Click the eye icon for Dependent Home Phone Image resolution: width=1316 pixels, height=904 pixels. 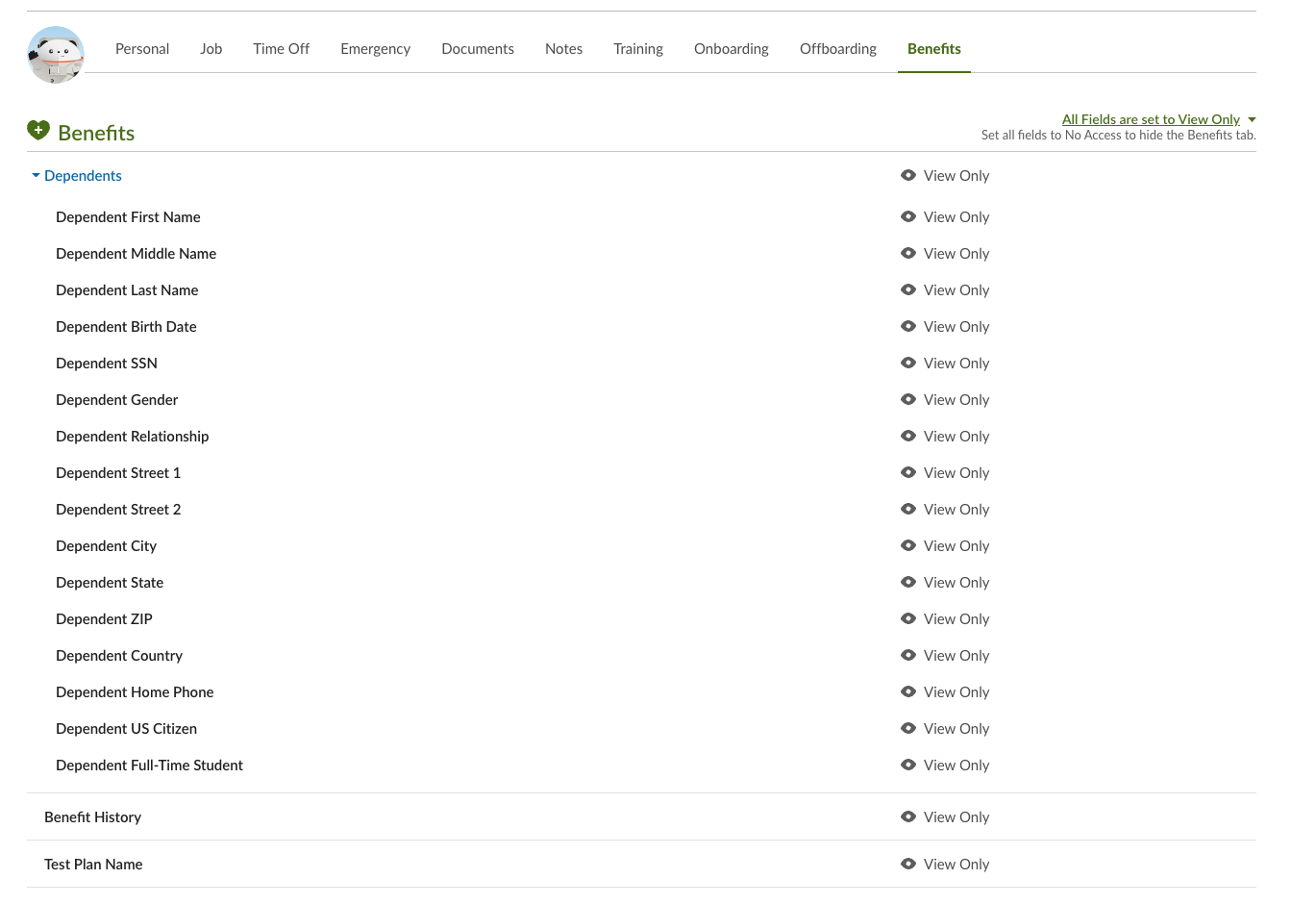(908, 692)
